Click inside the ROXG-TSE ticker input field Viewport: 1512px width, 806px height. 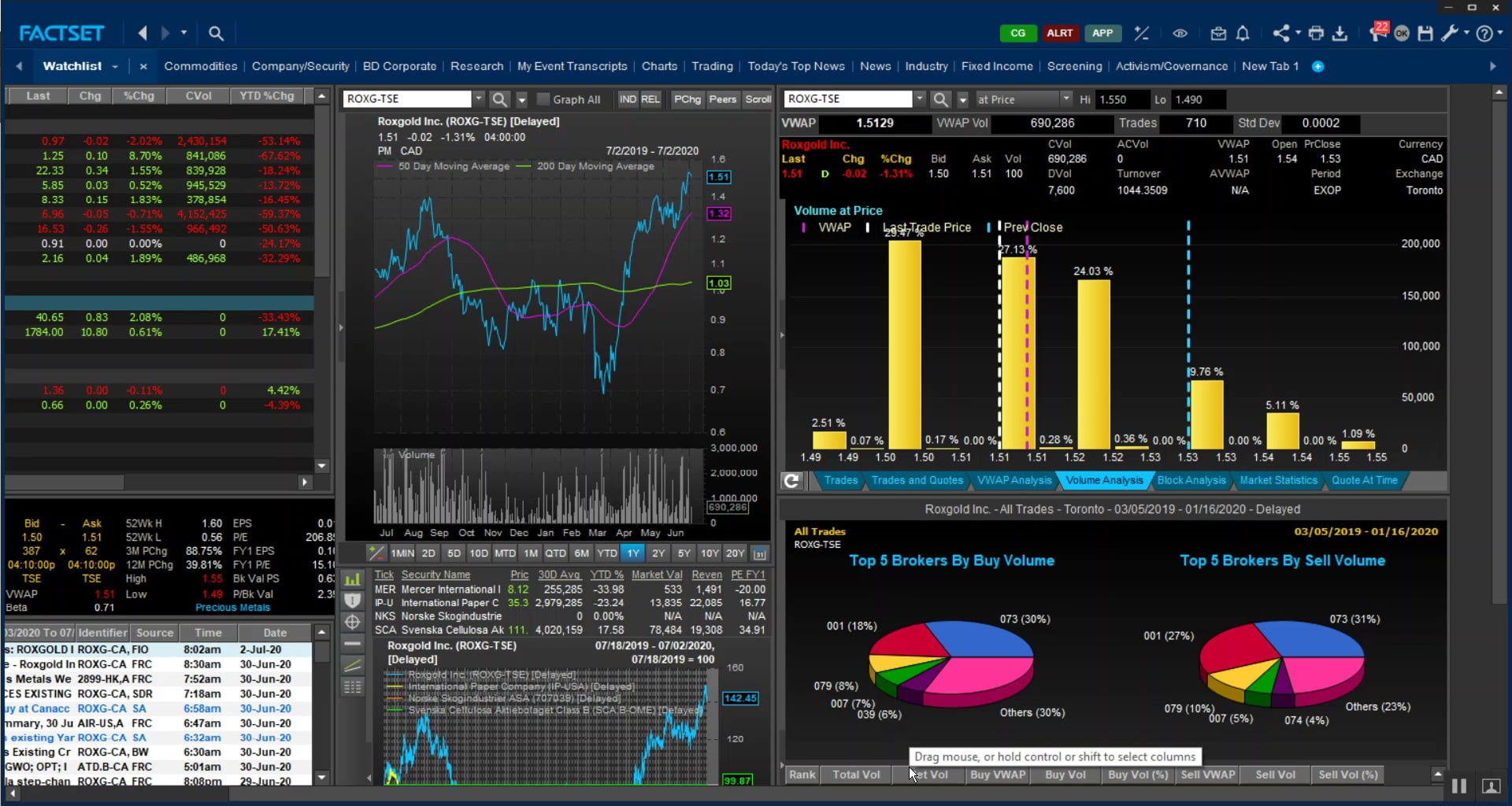point(409,99)
